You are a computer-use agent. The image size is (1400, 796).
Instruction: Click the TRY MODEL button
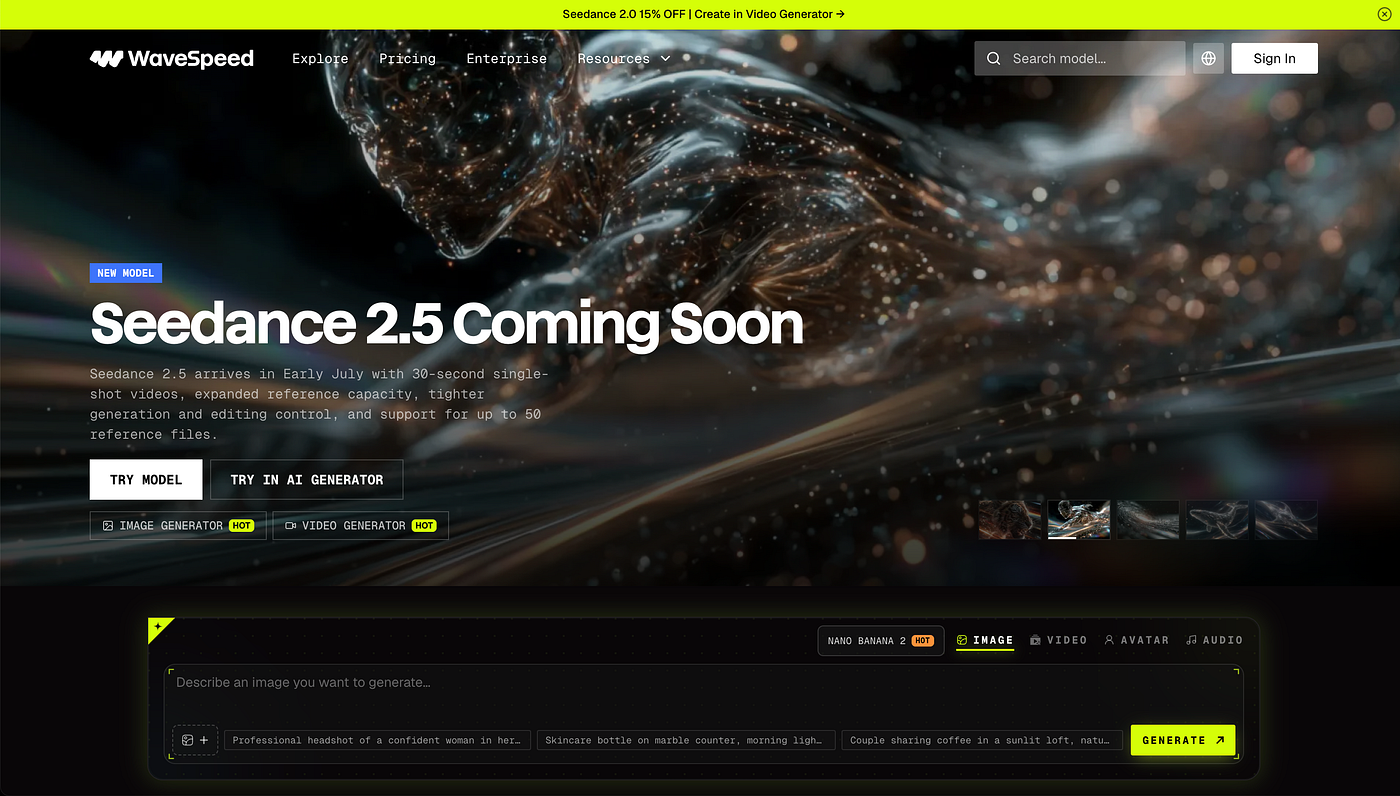[146, 480]
